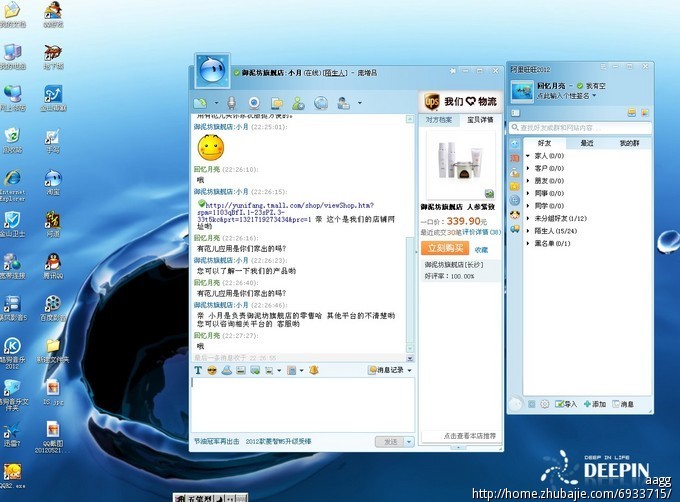Select the 我的群 tab in AliWangwang
680x502 pixels.
coord(629,143)
